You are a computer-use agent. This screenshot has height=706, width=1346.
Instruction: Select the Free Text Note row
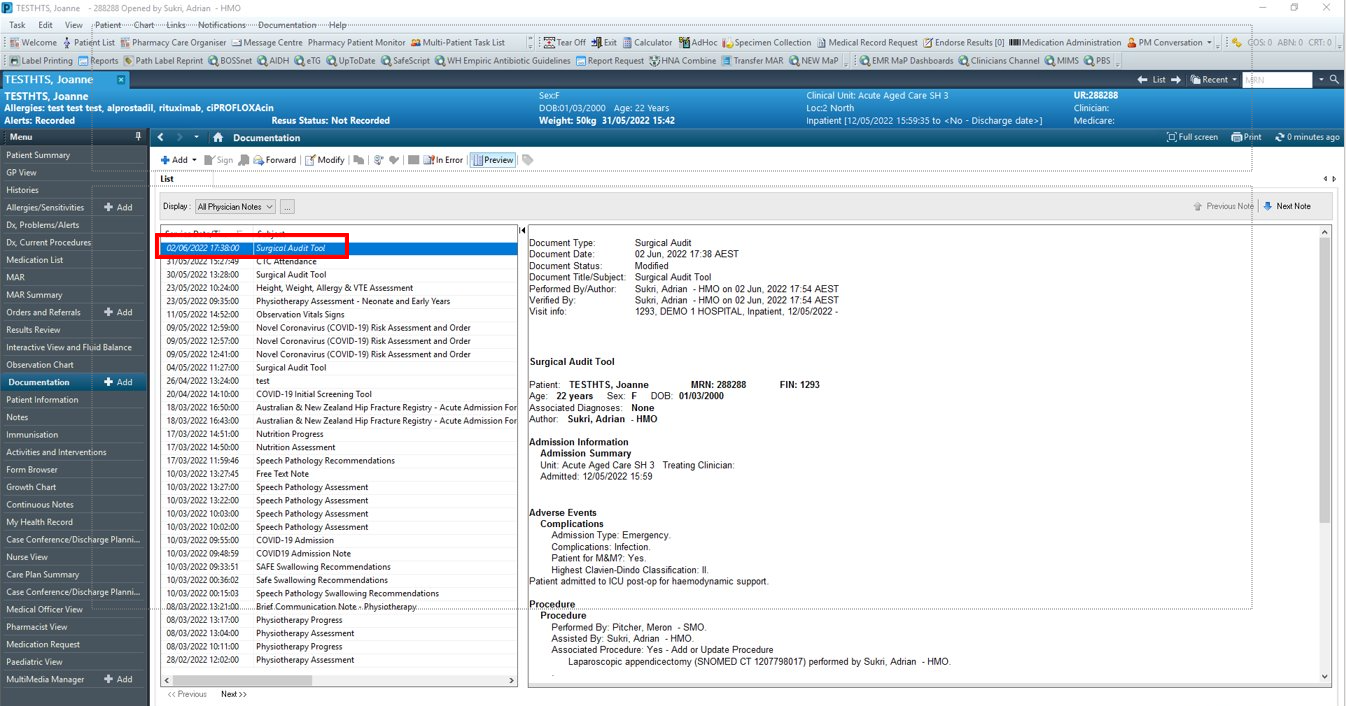[339, 474]
